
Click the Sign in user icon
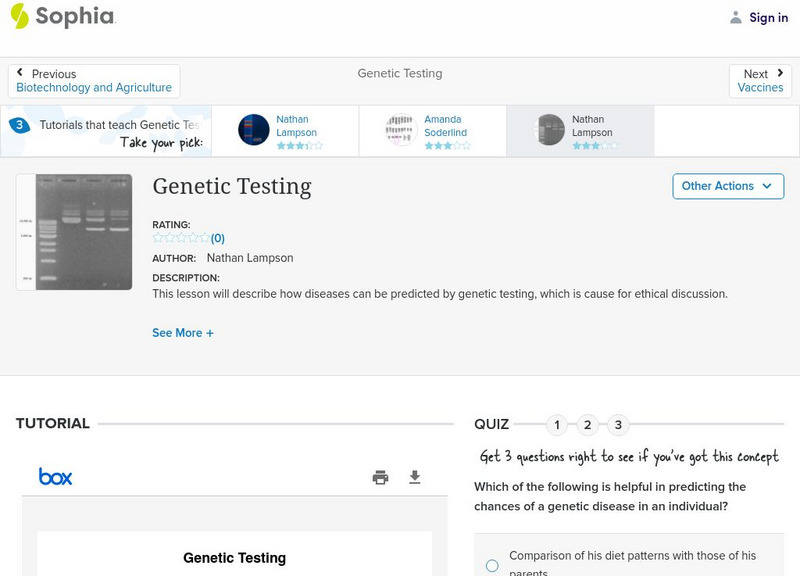click(736, 17)
